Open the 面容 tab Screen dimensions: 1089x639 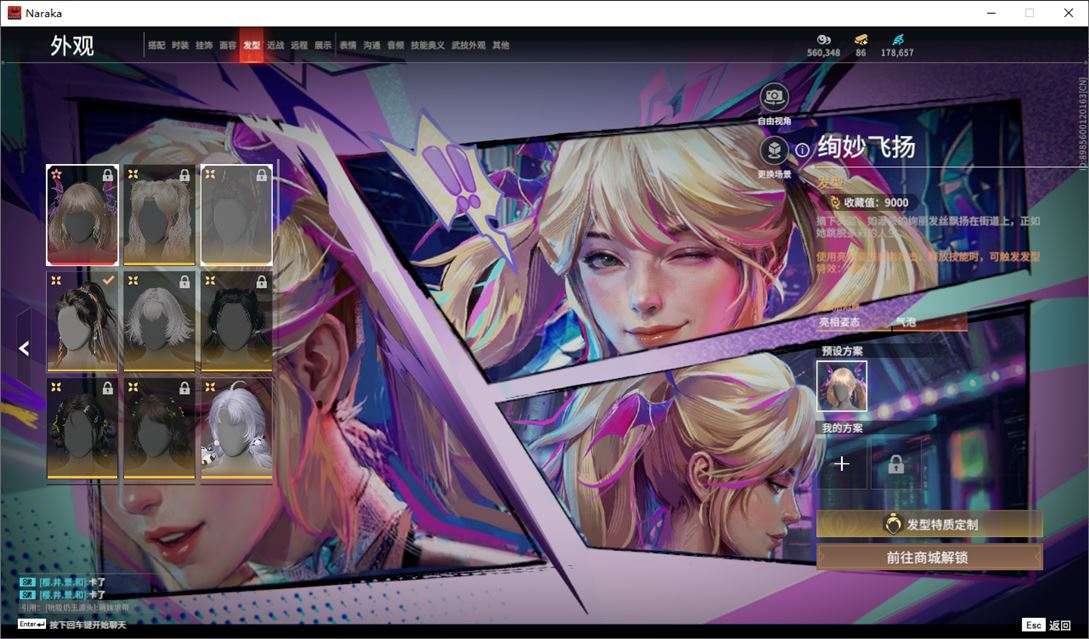(228, 45)
